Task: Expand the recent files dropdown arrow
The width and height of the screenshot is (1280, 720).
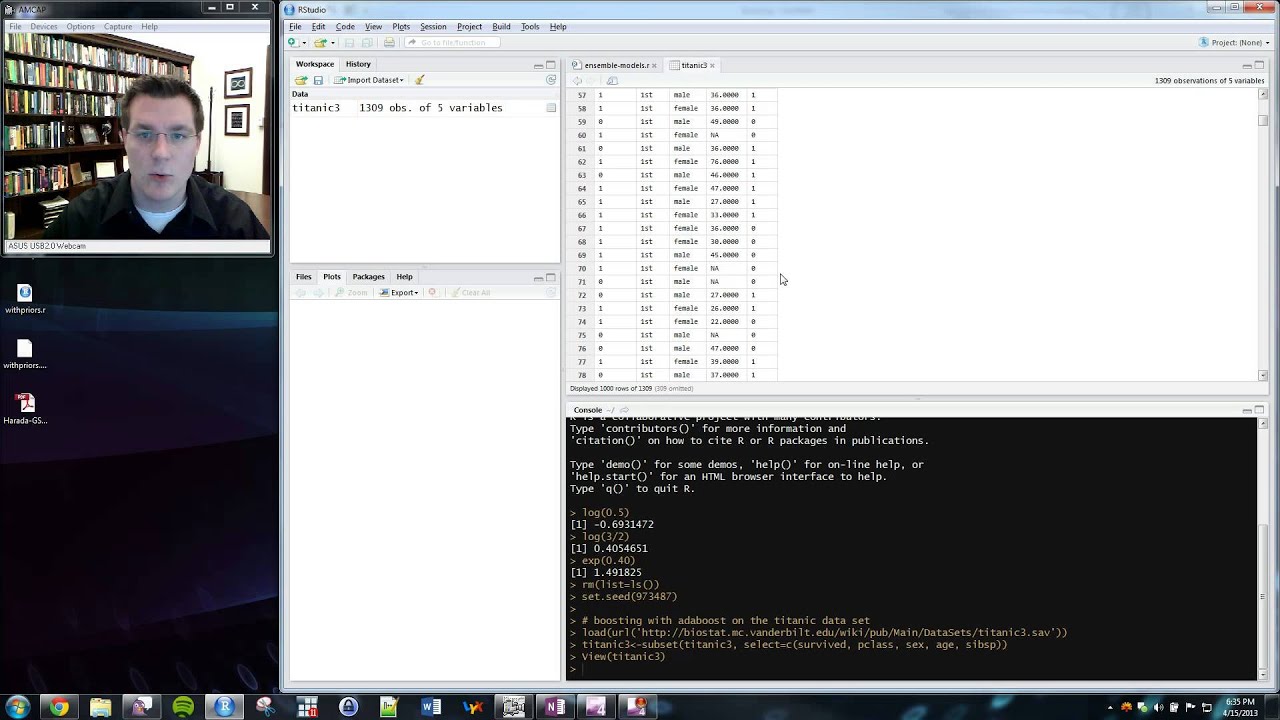Action: 332,43
